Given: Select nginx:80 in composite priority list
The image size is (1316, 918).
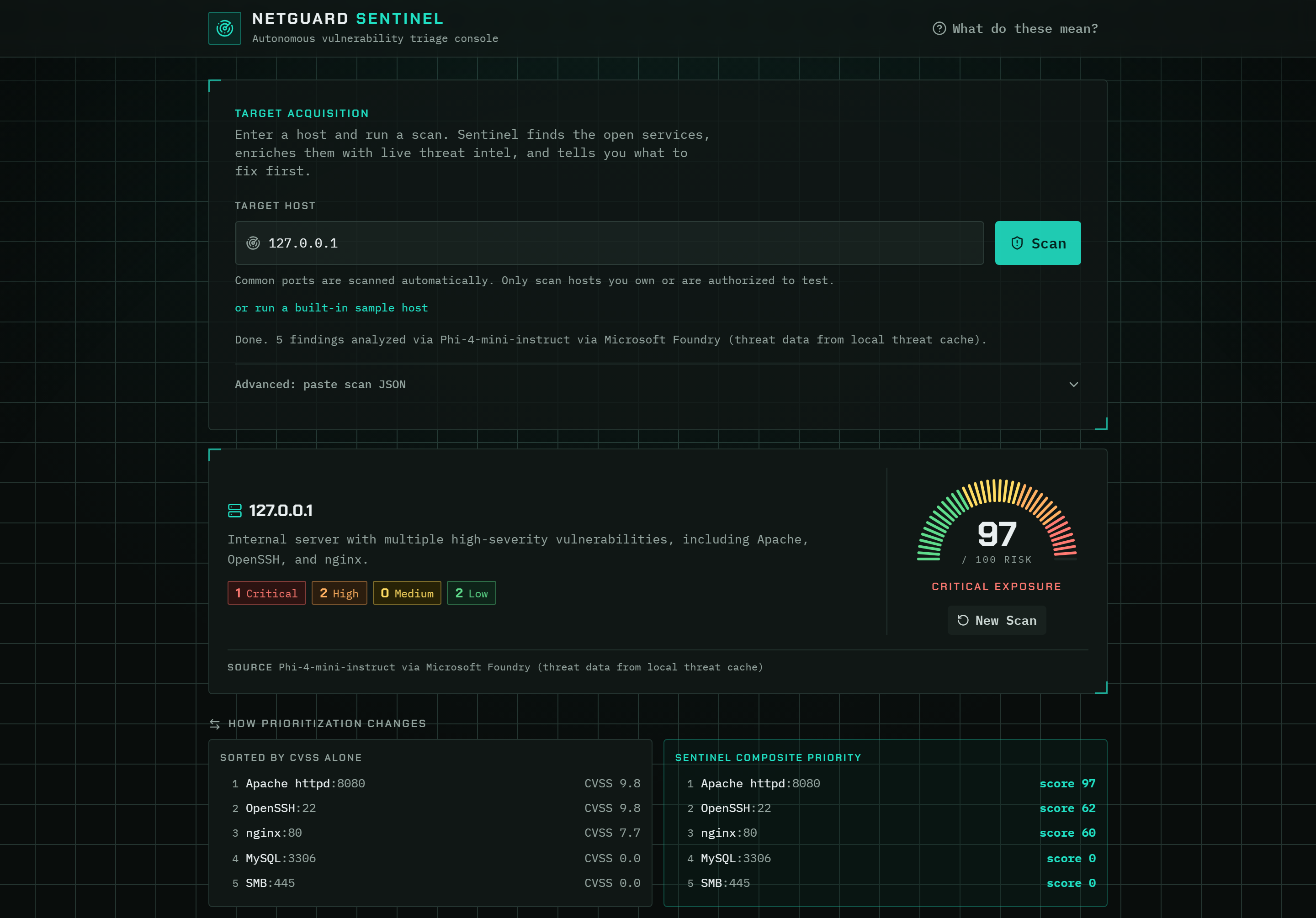Looking at the screenshot, I should click(886, 833).
